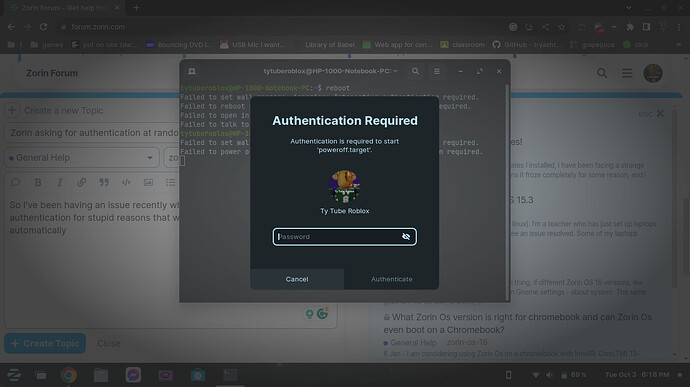Open Zorin Forum hamburger menu
The width and height of the screenshot is (690, 387).
(x=627, y=73)
